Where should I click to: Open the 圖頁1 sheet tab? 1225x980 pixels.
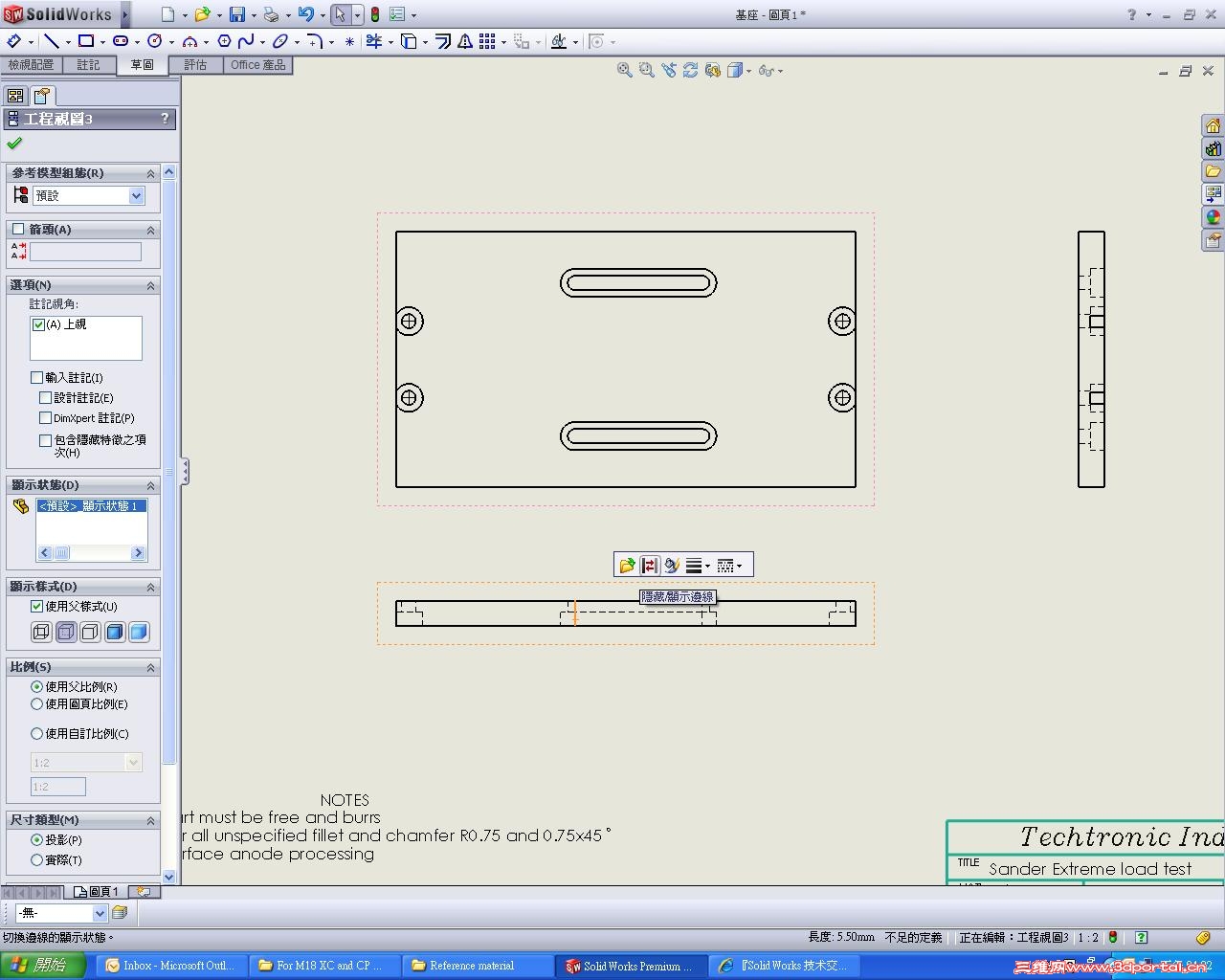pyautogui.click(x=97, y=892)
